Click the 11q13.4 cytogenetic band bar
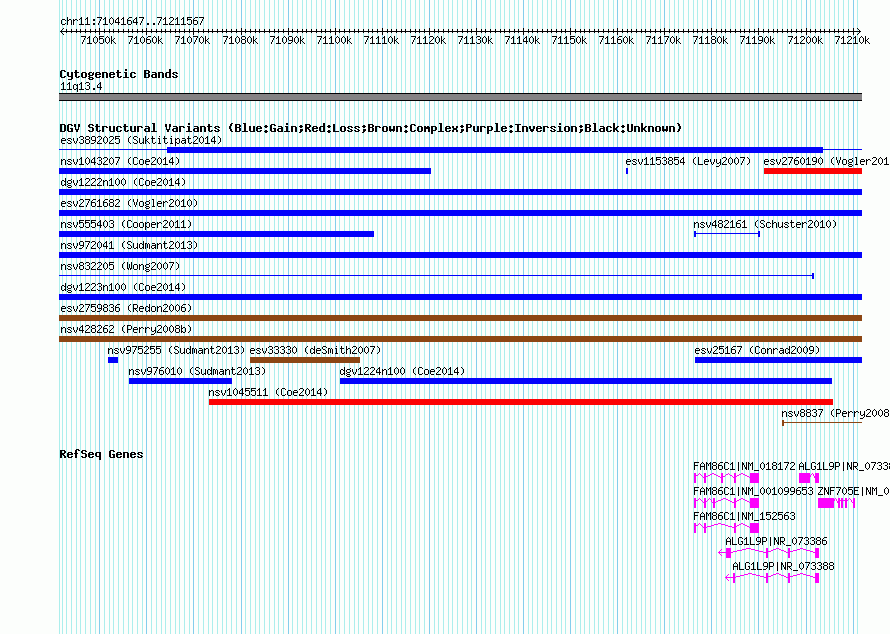This screenshot has width=890, height=634. click(460, 97)
